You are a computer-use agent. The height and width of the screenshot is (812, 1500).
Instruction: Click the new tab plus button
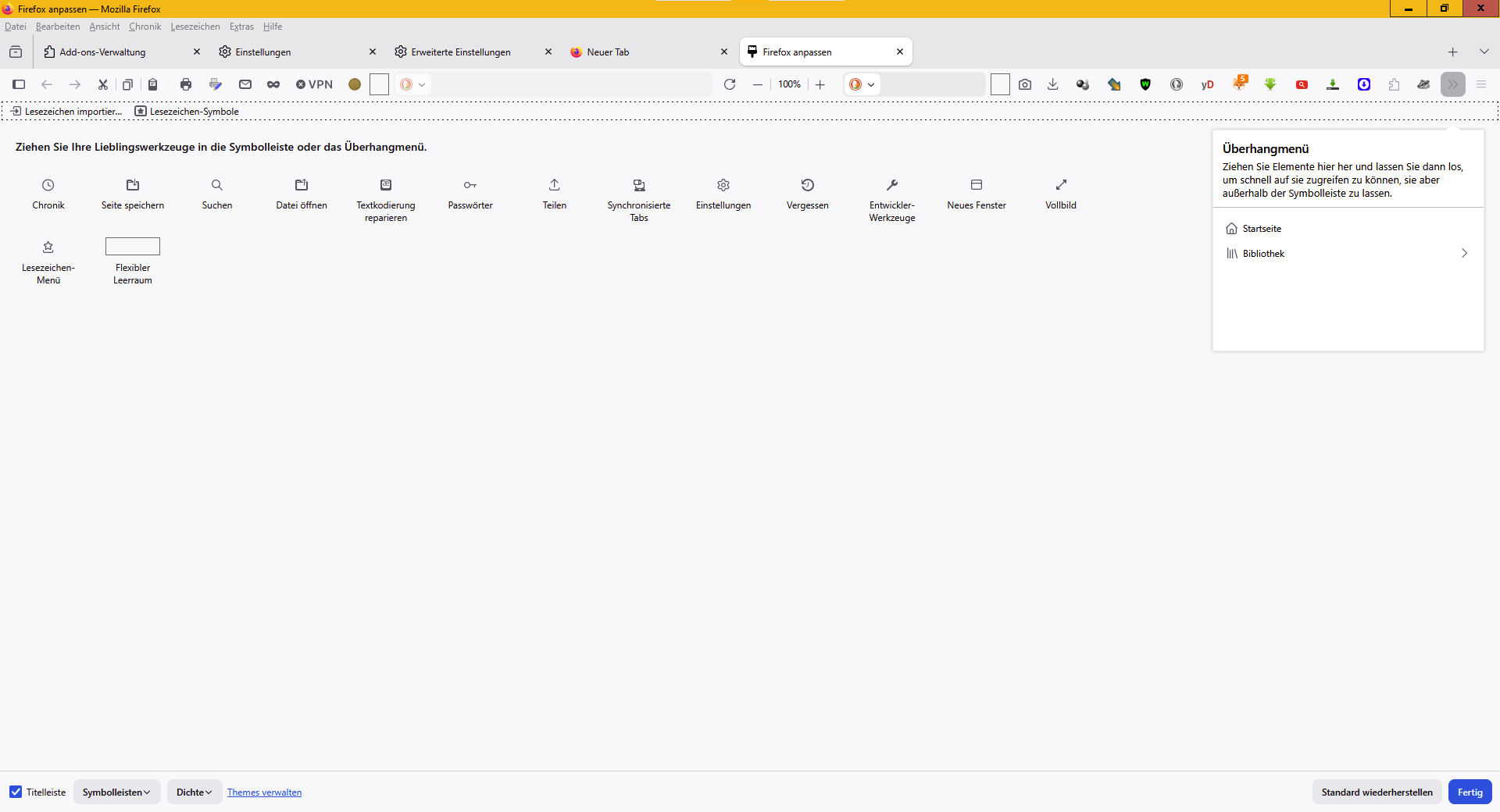coord(1452,52)
